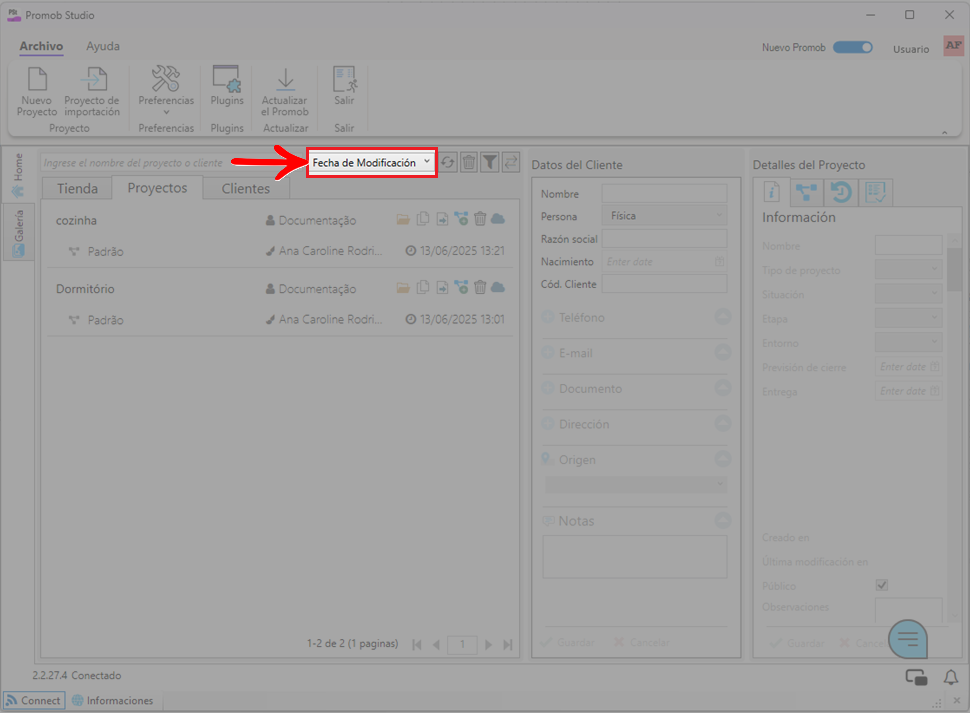970x713 pixels.
Task: Click the chat bubble help button
Action: [908, 639]
